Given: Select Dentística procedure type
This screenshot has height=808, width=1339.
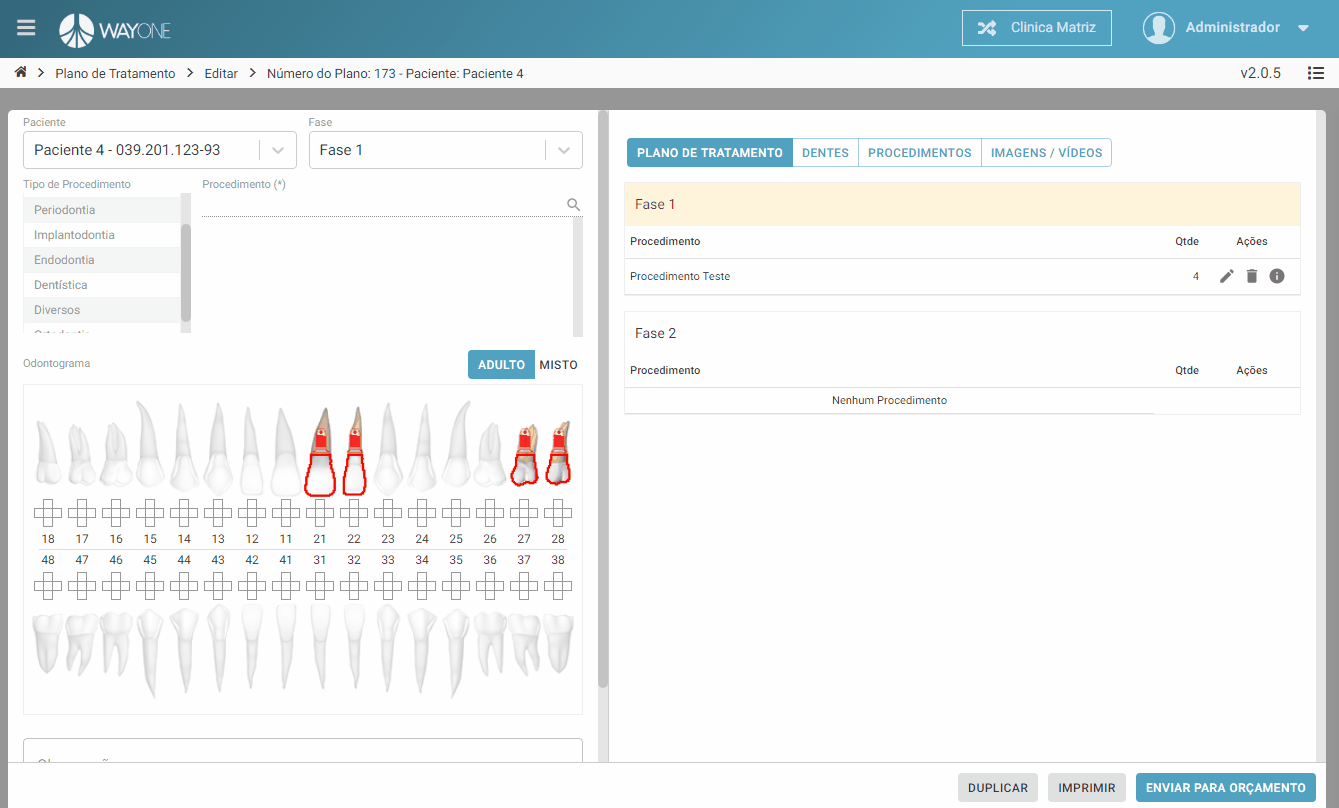Looking at the screenshot, I should (102, 285).
